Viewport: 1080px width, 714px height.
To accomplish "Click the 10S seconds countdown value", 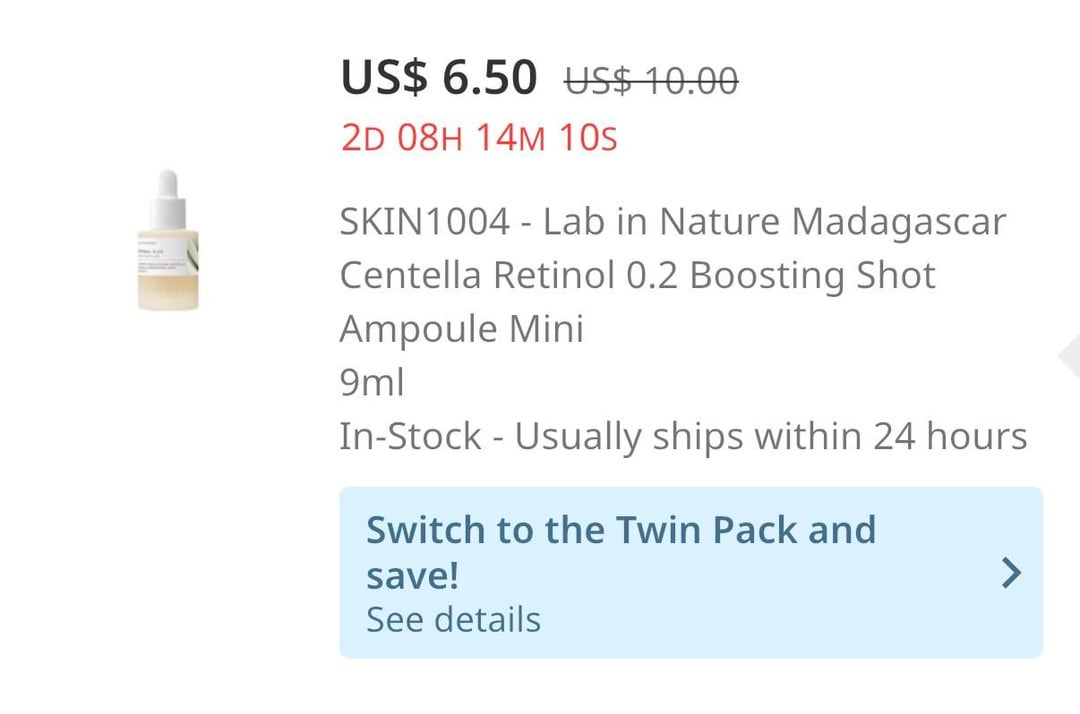I will click(588, 137).
